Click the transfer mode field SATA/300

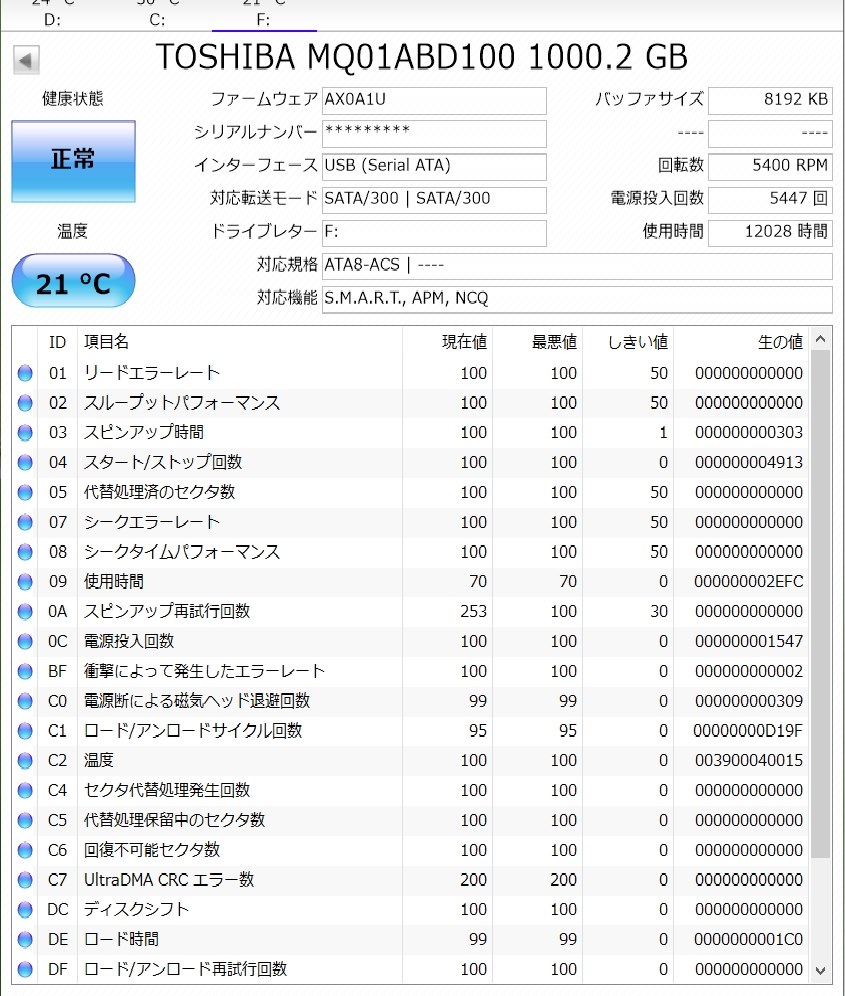434,199
